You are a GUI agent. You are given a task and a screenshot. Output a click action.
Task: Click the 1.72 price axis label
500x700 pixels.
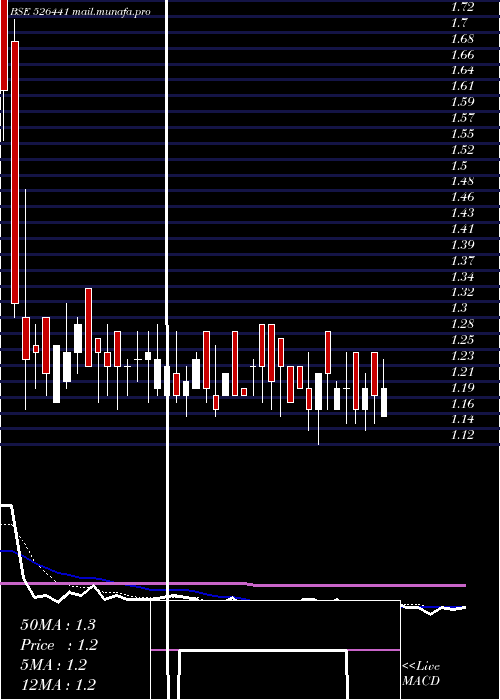point(462,7)
